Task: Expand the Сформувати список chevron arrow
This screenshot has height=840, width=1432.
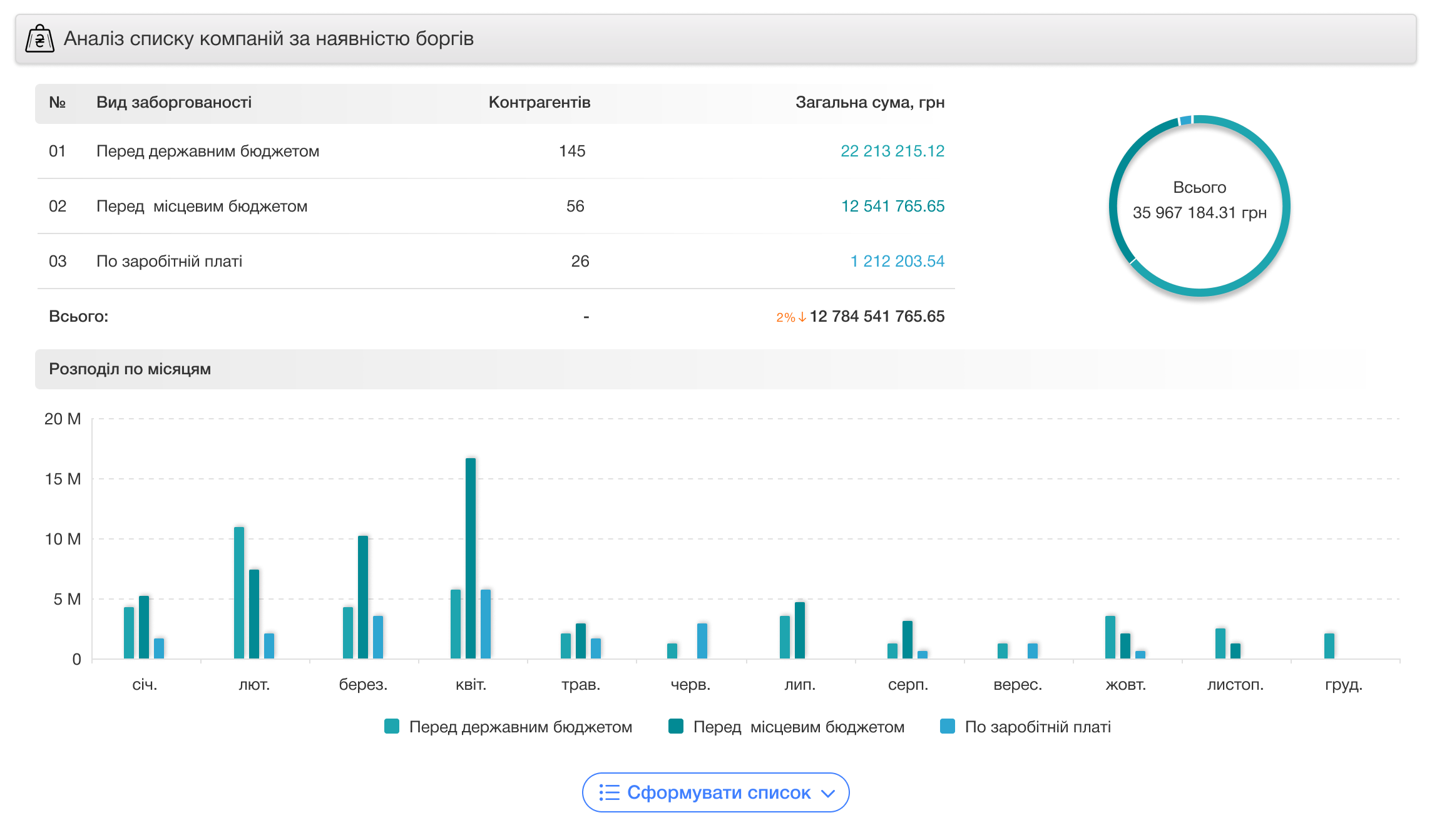Action: [x=828, y=794]
